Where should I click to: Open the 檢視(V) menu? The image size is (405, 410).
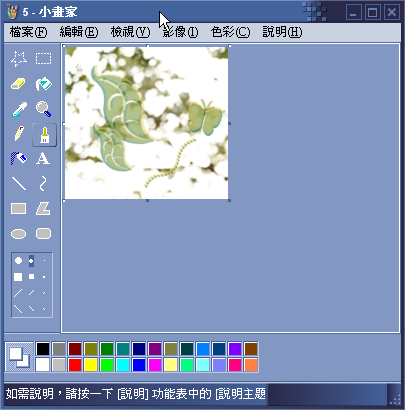point(130,32)
